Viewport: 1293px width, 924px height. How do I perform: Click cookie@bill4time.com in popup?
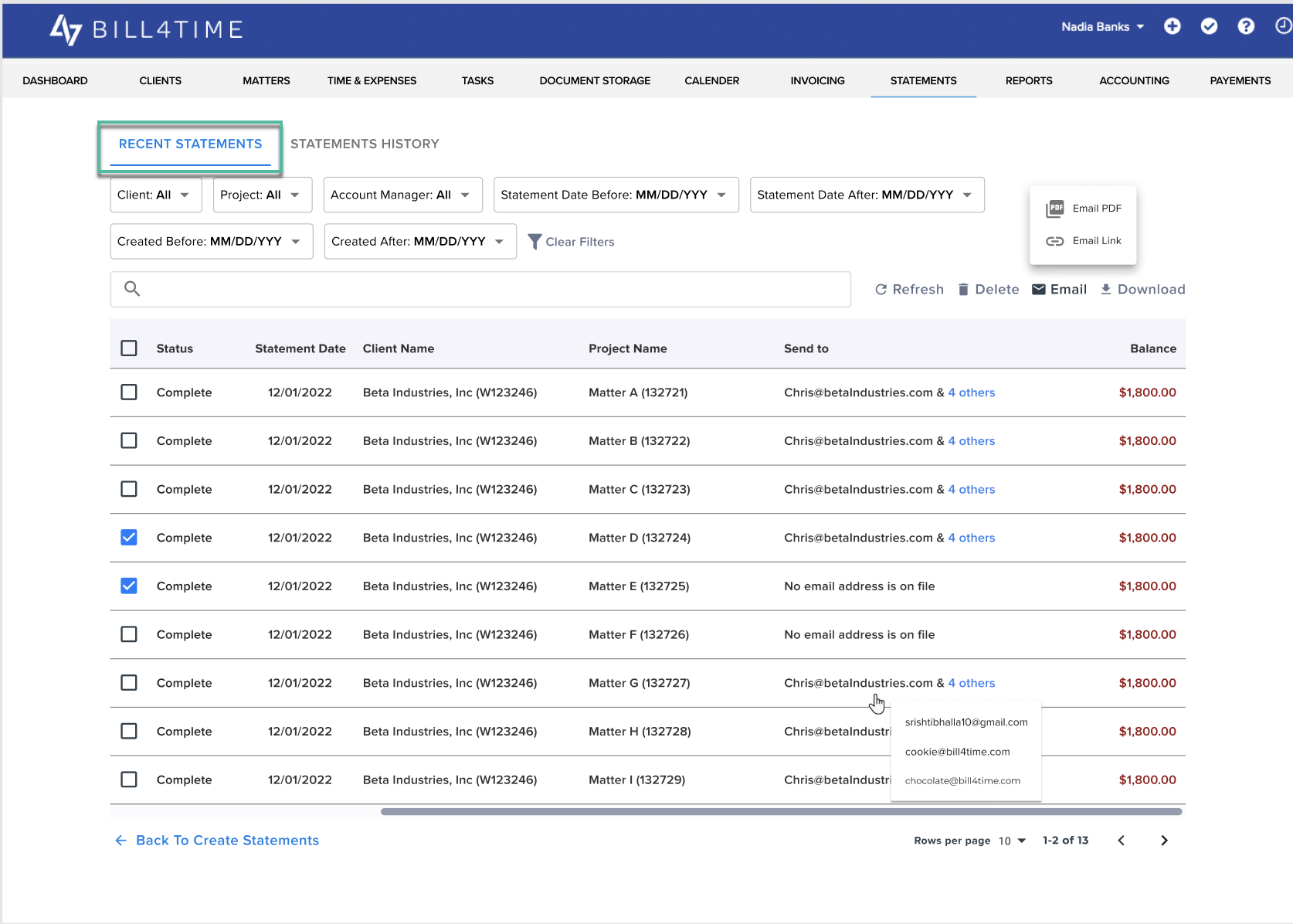click(x=957, y=752)
